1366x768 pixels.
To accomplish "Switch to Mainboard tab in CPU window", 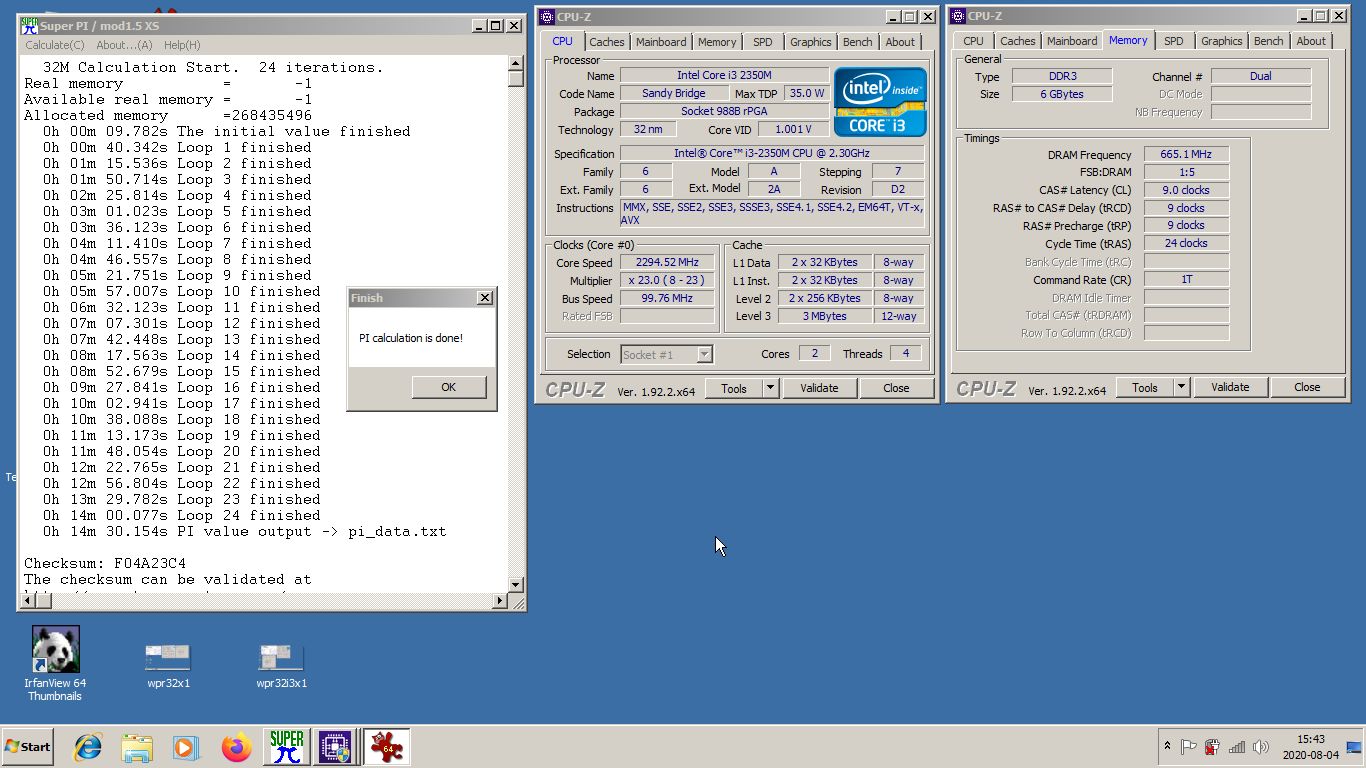I will pyautogui.click(x=661, y=42).
